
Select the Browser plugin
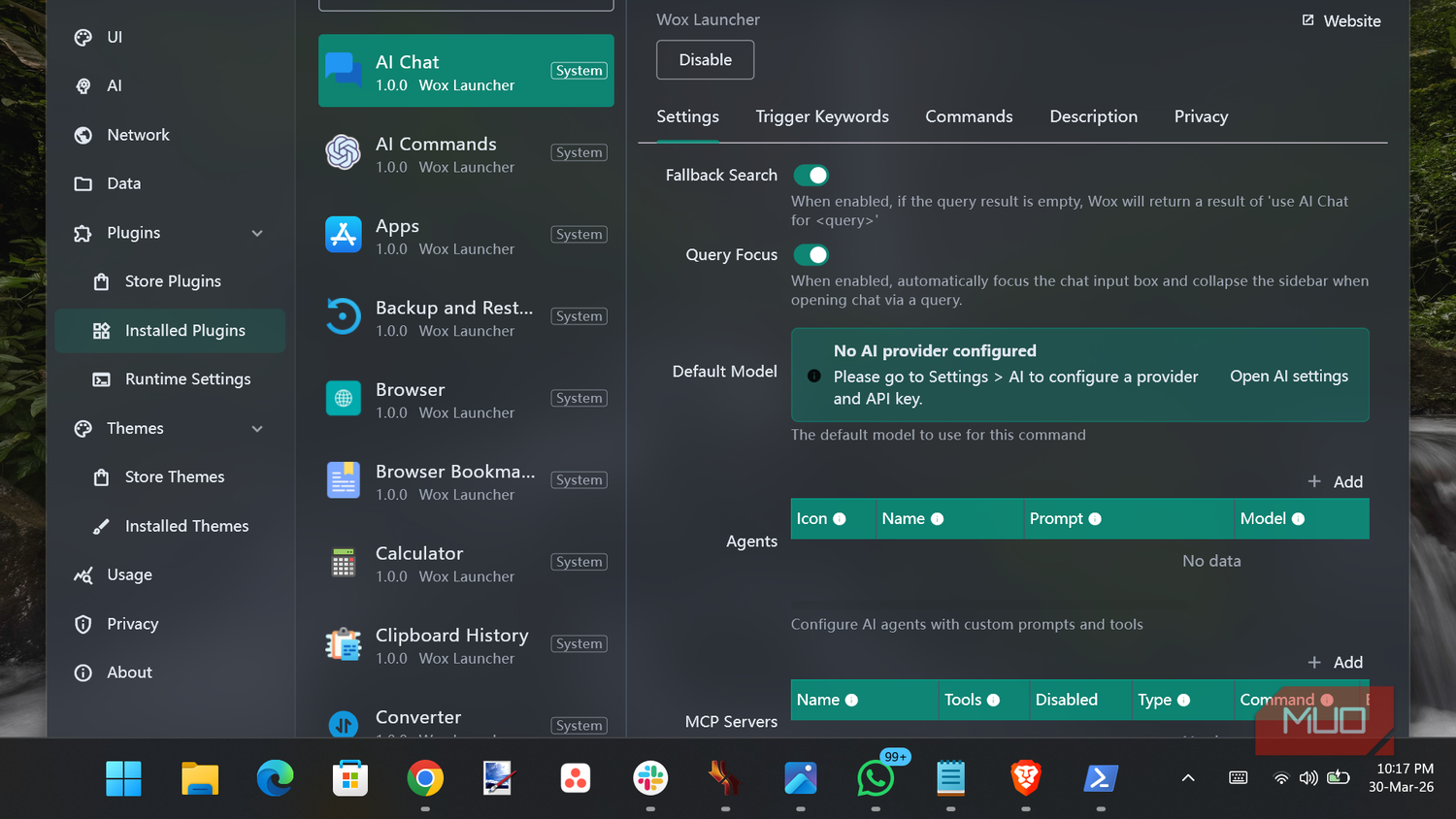pos(466,399)
